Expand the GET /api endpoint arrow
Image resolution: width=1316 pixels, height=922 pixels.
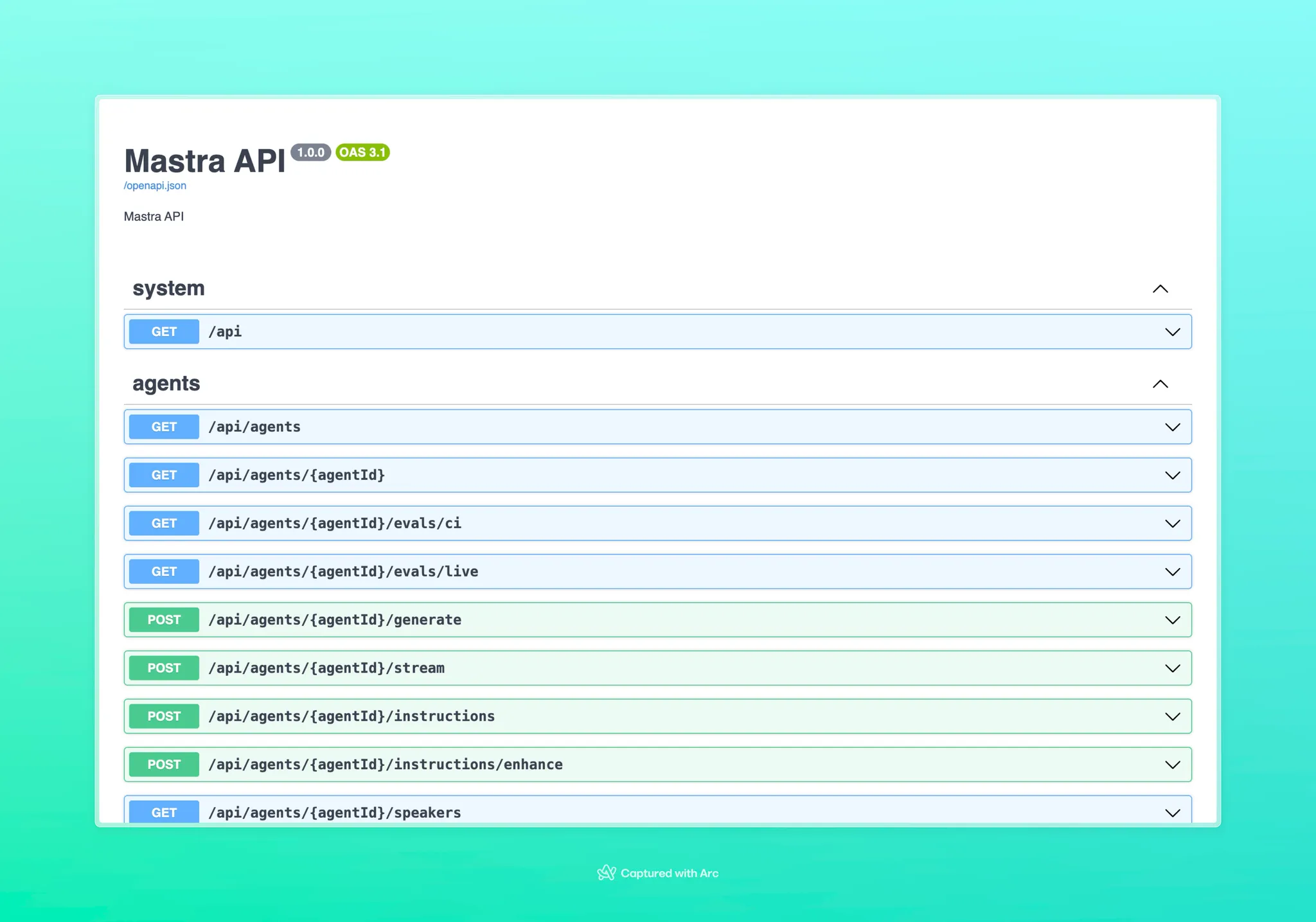tap(1173, 332)
